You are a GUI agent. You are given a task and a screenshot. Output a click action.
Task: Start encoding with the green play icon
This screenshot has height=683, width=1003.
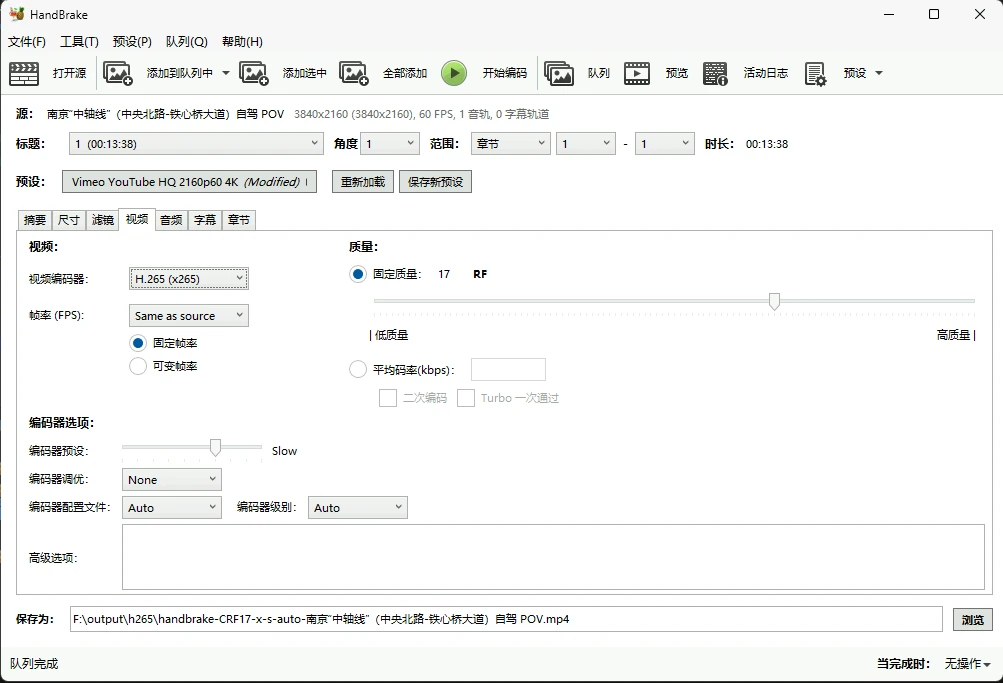[x=454, y=73]
